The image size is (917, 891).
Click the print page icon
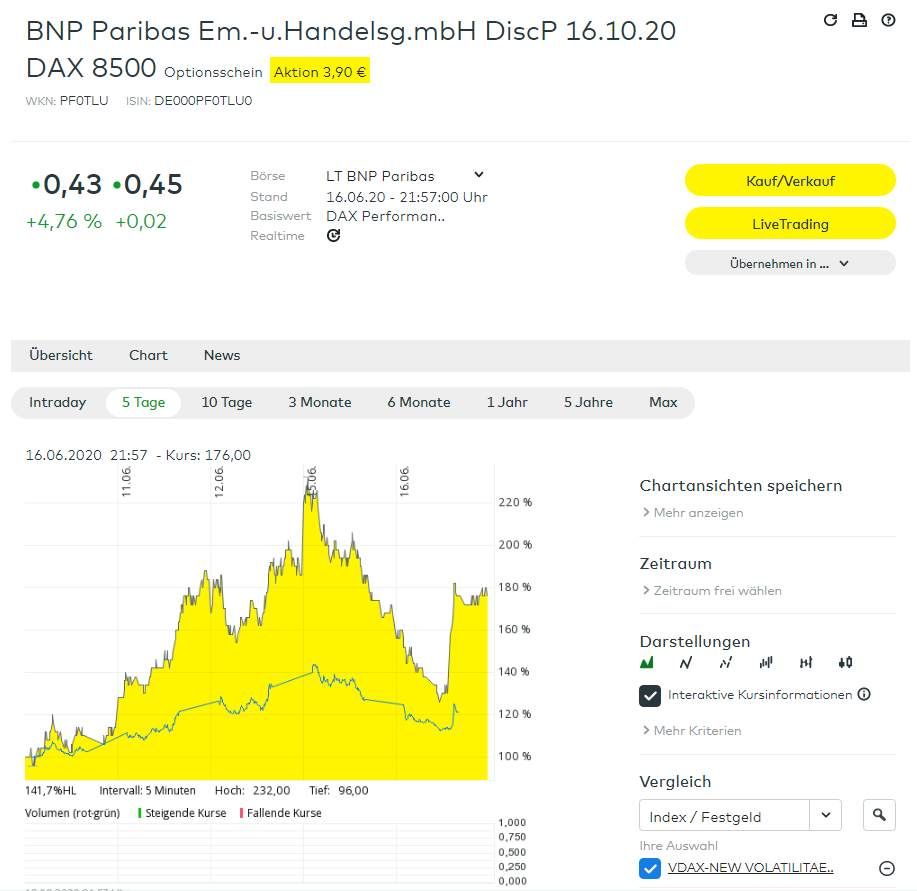(x=859, y=20)
